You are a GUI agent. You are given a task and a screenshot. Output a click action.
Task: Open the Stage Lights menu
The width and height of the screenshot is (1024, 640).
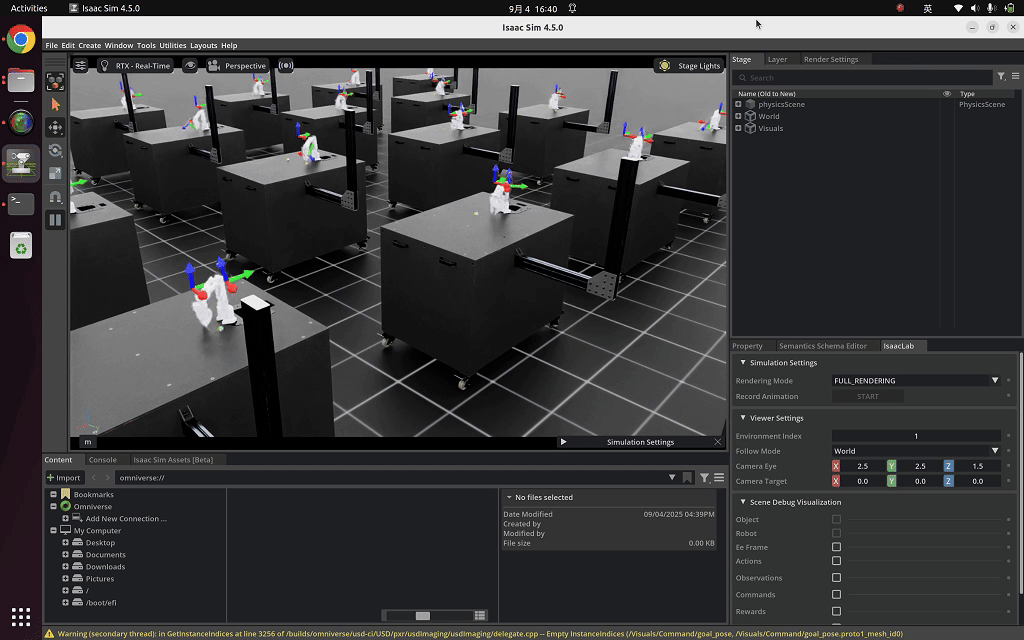click(690, 65)
